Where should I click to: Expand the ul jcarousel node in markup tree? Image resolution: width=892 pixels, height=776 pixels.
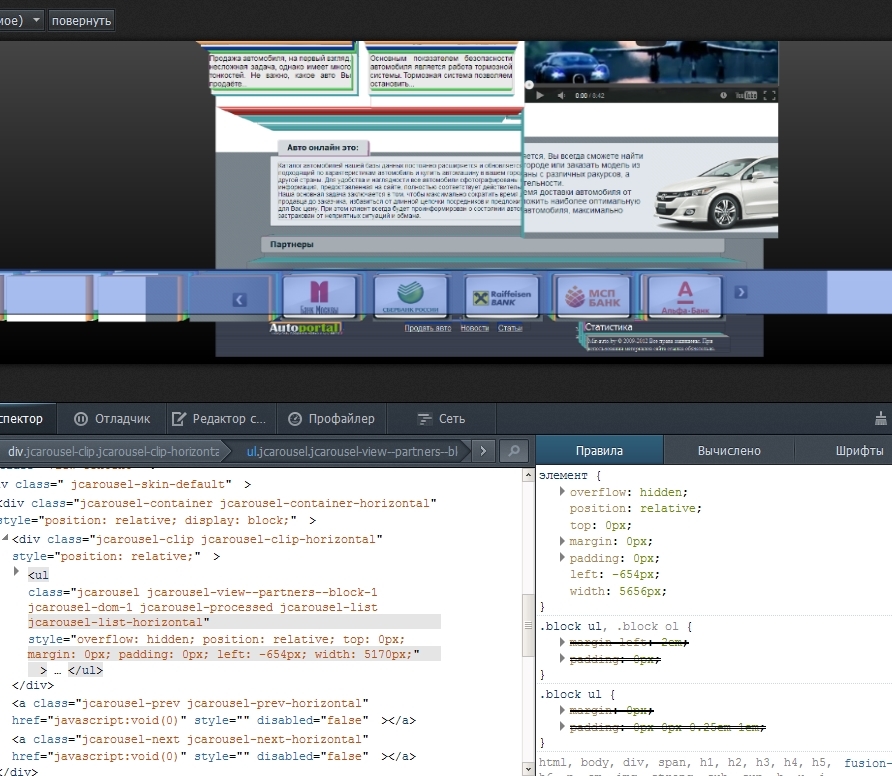(17, 572)
